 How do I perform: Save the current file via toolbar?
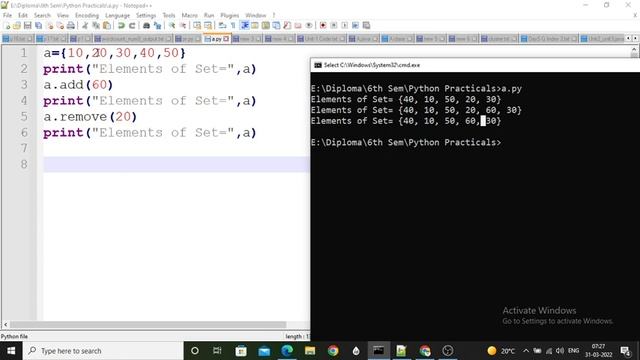pos(27,25)
